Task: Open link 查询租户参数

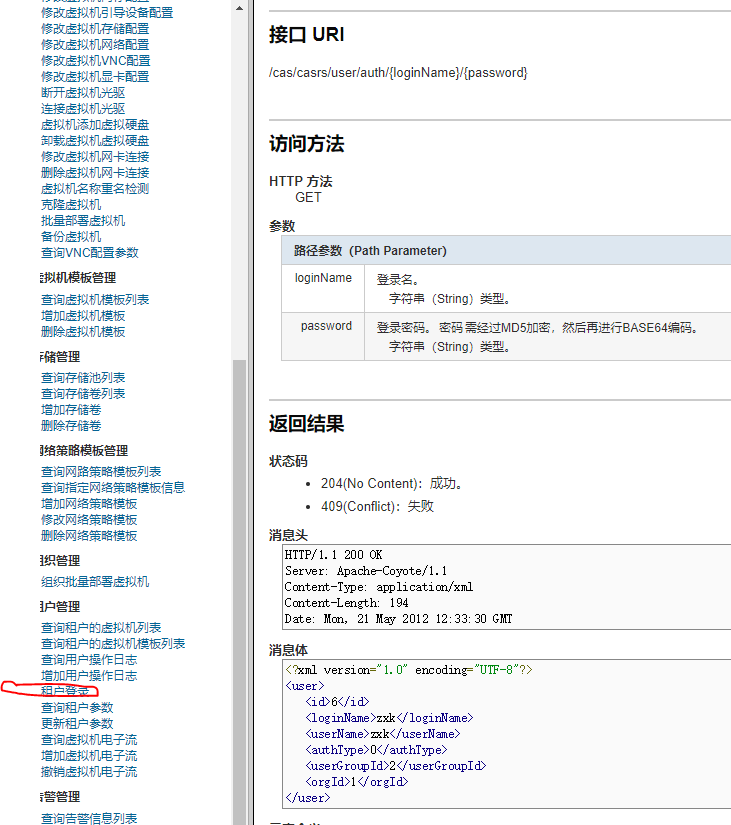Action: pos(77,708)
